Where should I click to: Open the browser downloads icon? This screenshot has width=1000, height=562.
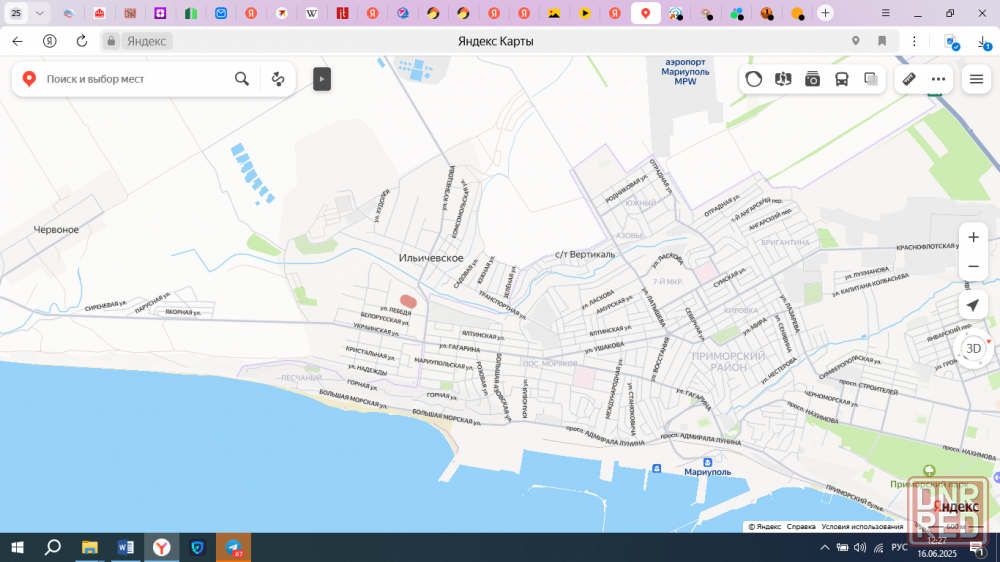point(984,42)
